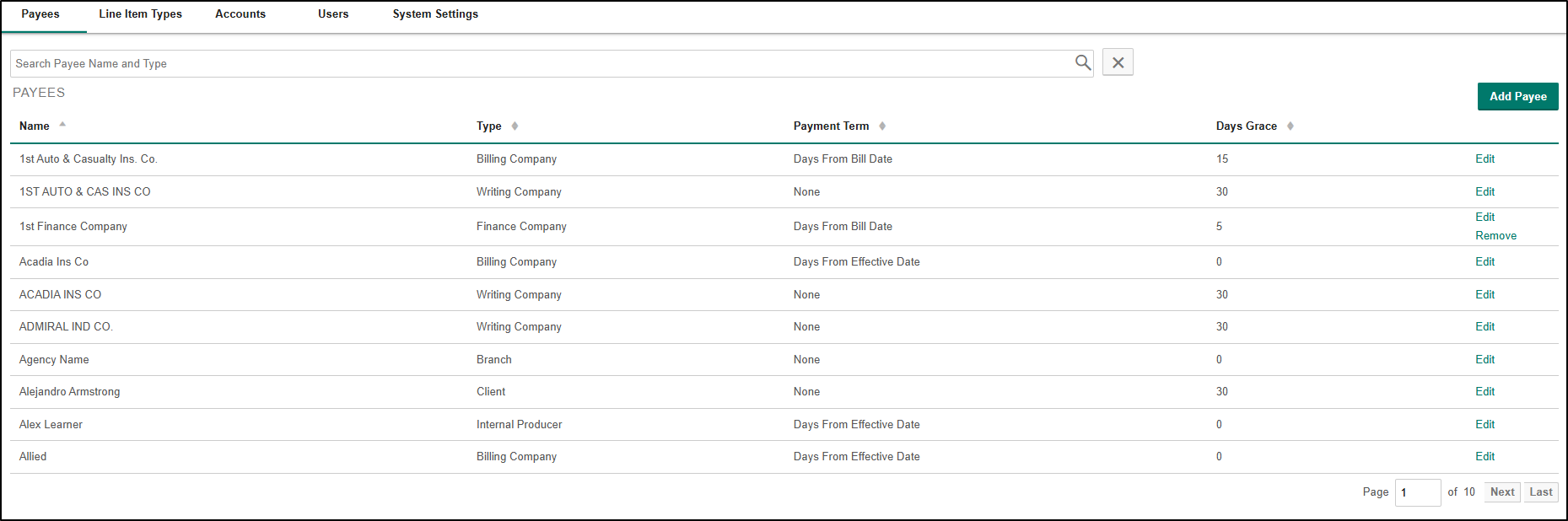1568x521 pixels.
Task: Edit Acadia Ins Co billing company
Action: point(1484,261)
